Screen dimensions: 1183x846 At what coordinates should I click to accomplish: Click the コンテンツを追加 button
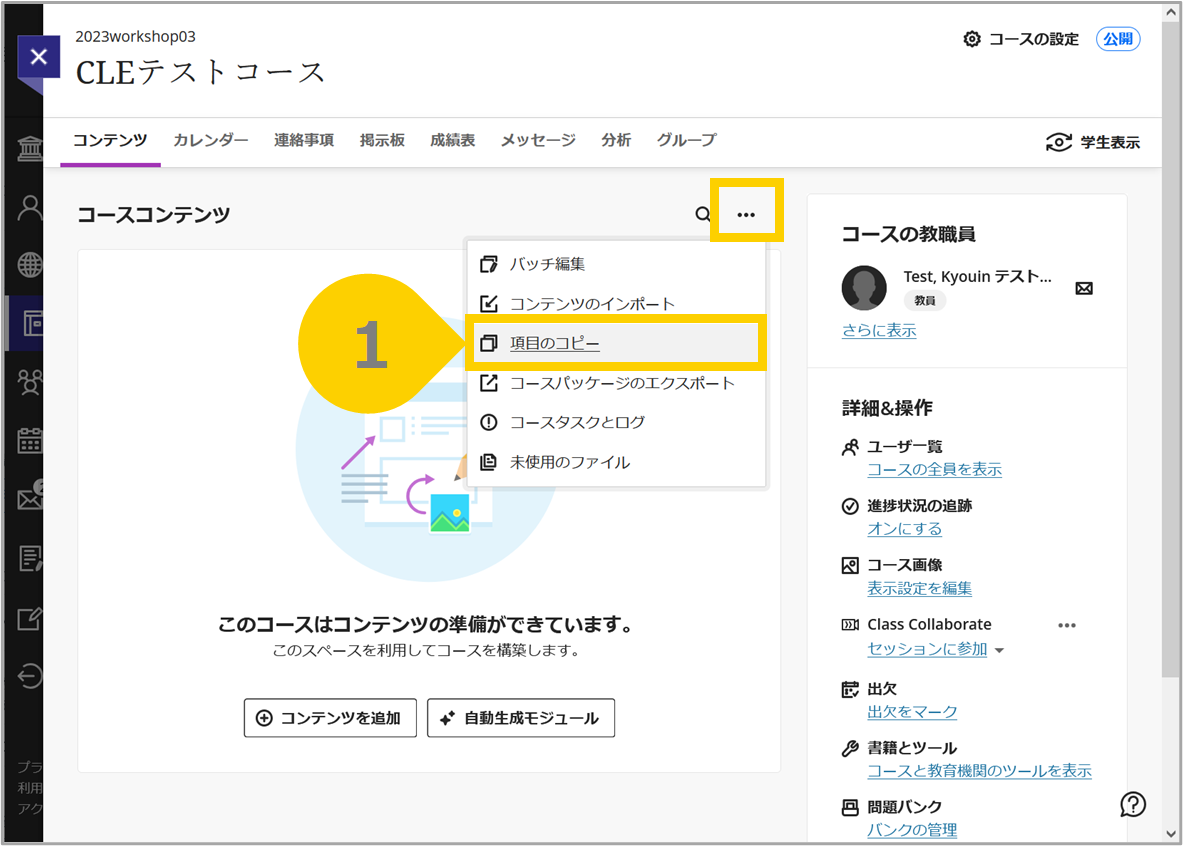330,718
